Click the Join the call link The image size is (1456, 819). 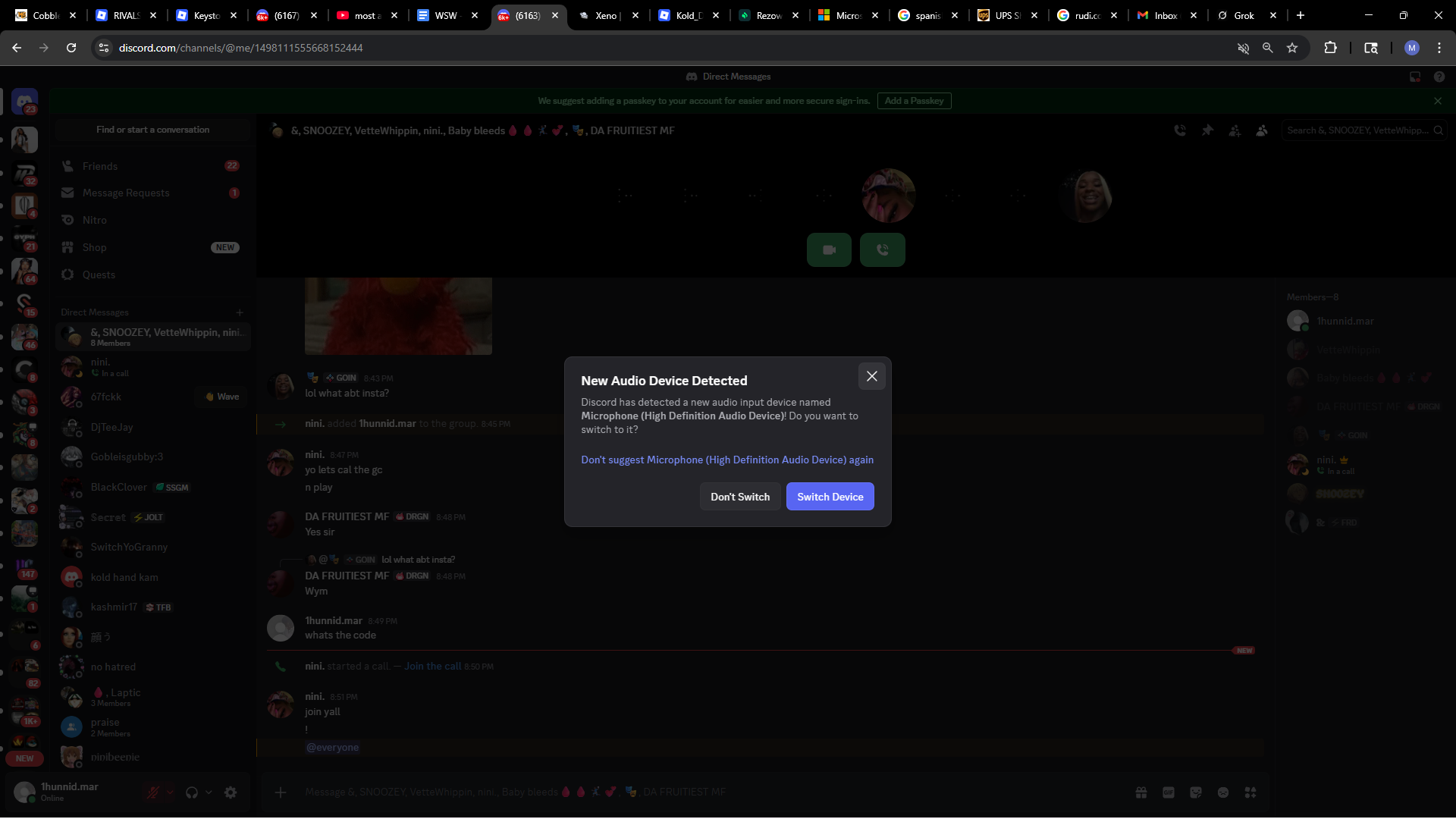click(x=432, y=667)
